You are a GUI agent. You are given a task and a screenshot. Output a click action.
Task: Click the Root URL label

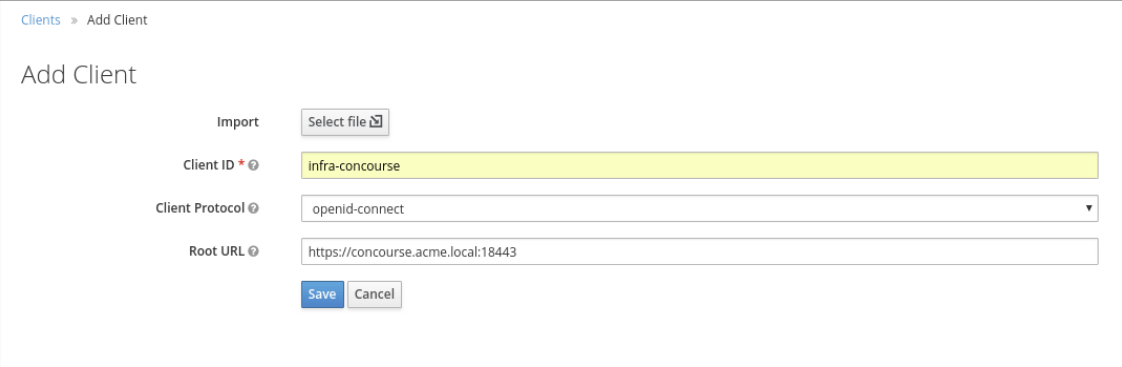pos(216,252)
